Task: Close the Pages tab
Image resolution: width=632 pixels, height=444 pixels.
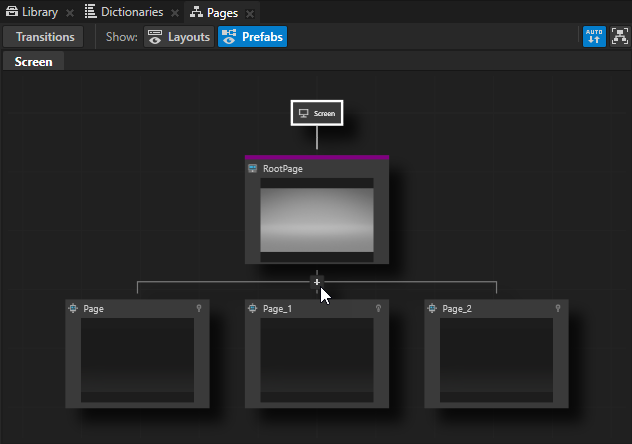Action: [250, 13]
